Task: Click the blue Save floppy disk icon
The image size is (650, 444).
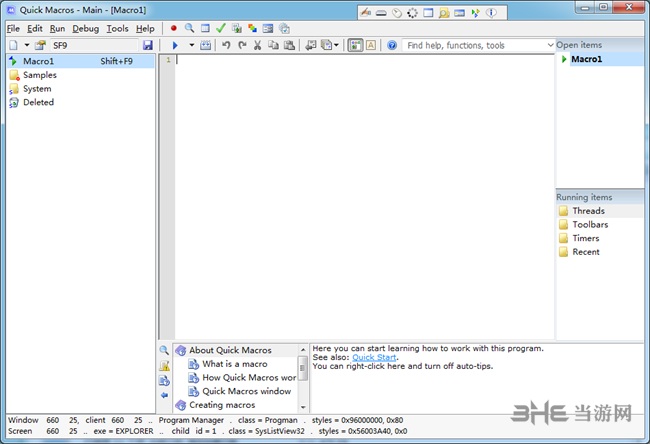Action: [x=148, y=46]
